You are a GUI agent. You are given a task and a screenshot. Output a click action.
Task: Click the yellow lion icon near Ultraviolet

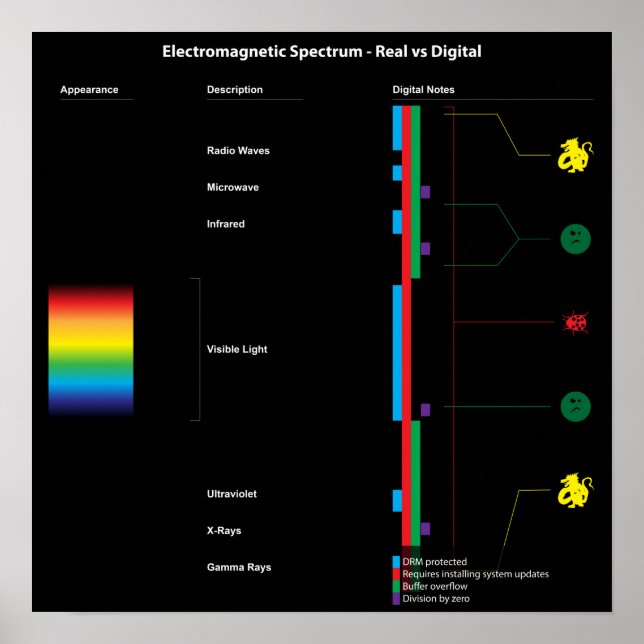coord(575,489)
